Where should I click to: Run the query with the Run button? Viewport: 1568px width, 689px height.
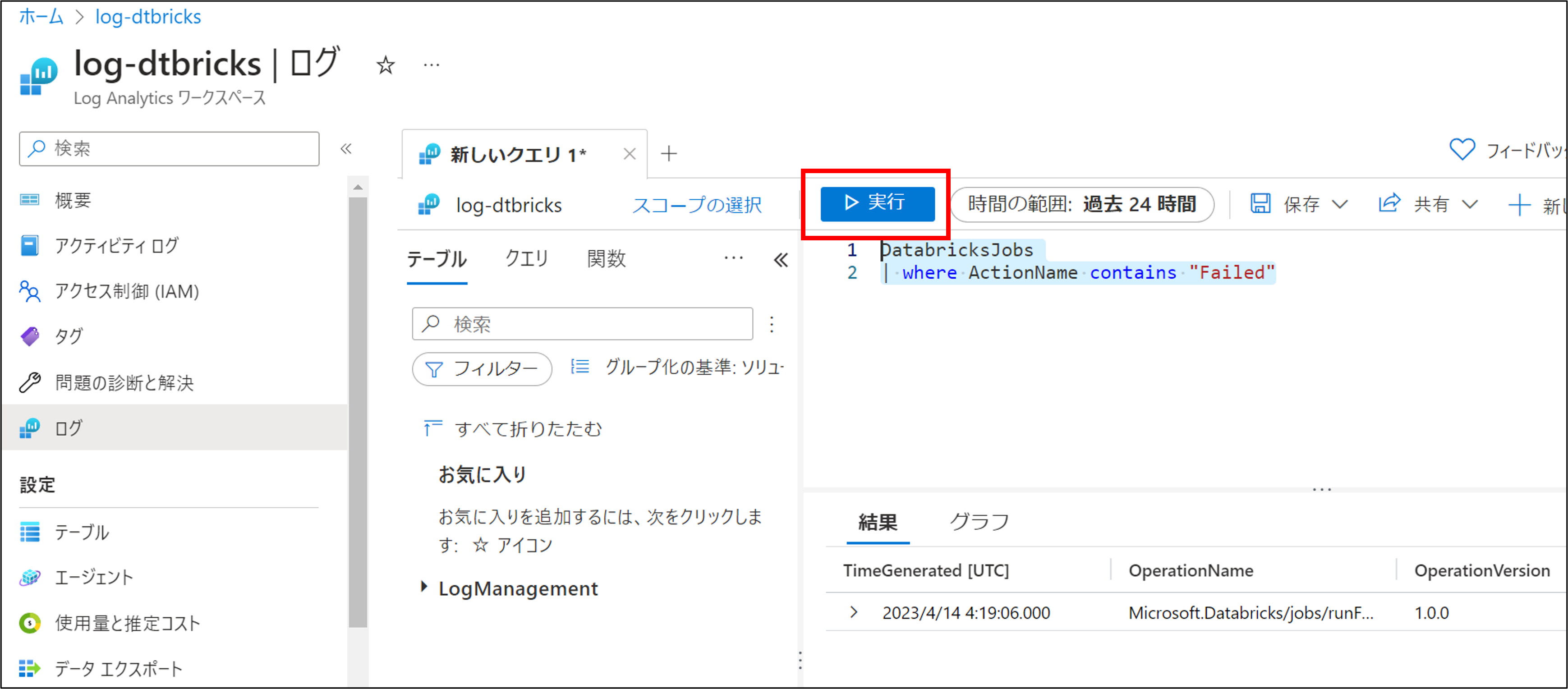[877, 204]
